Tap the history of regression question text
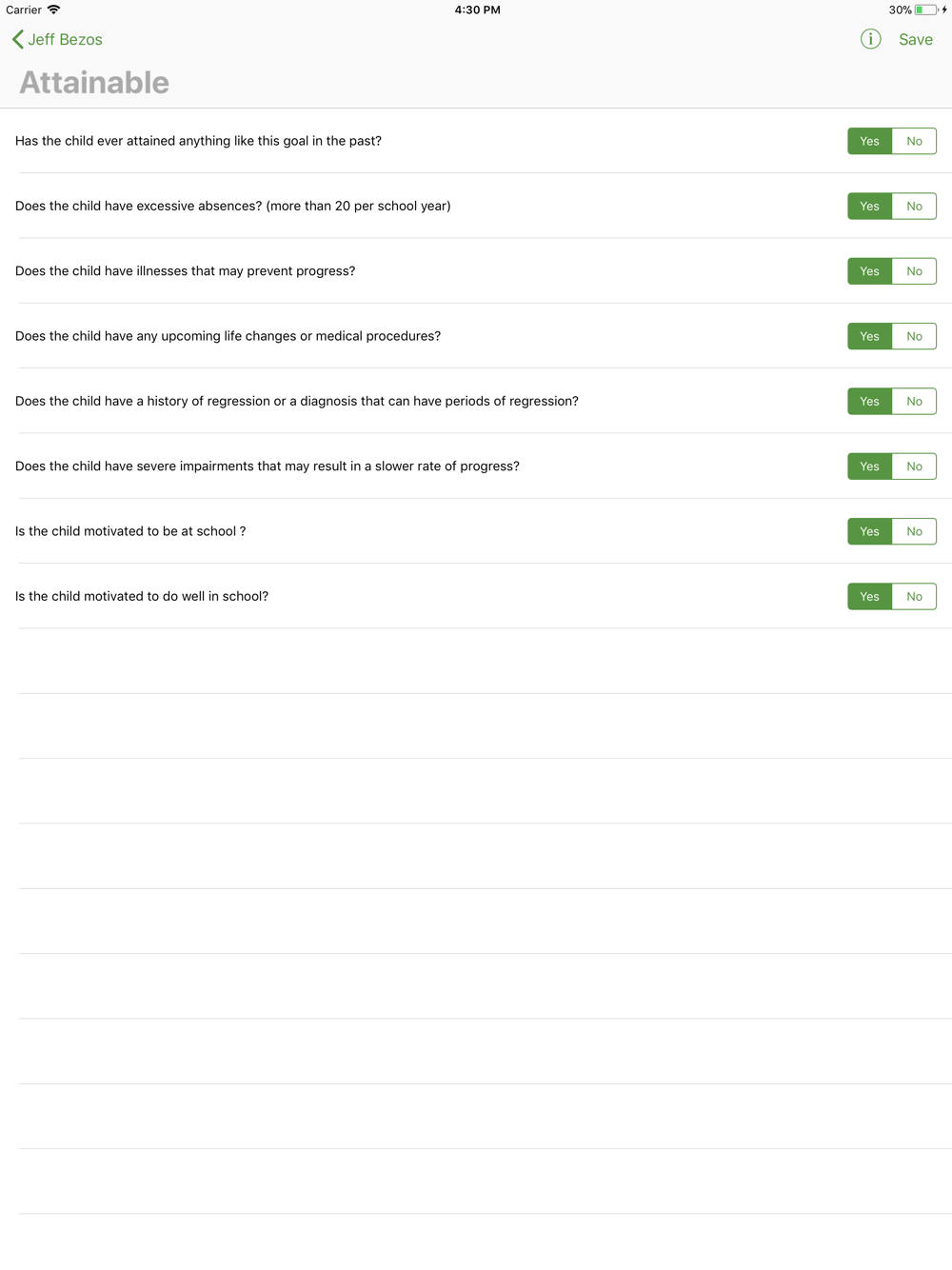This screenshot has height=1270, width=952. point(297,401)
